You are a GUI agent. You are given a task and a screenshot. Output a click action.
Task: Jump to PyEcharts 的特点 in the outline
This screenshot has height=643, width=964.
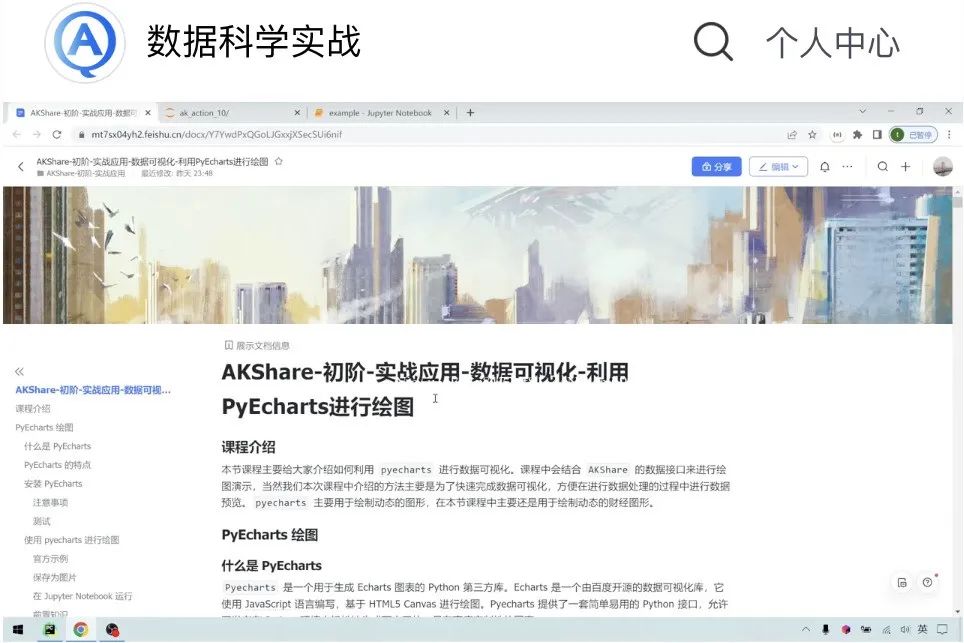[57, 465]
